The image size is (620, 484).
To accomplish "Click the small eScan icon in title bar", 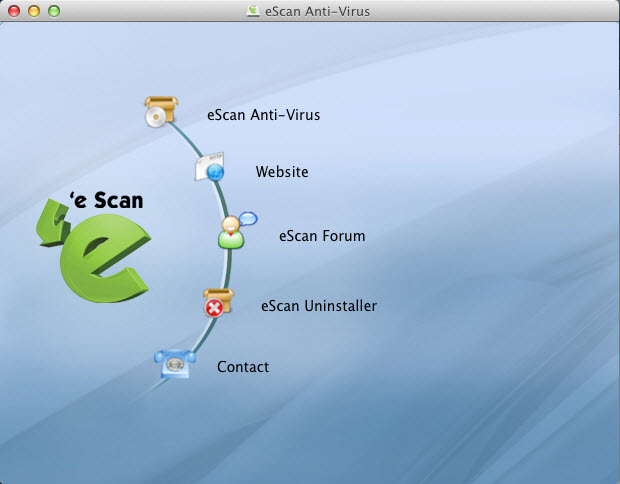I will tap(252, 11).
